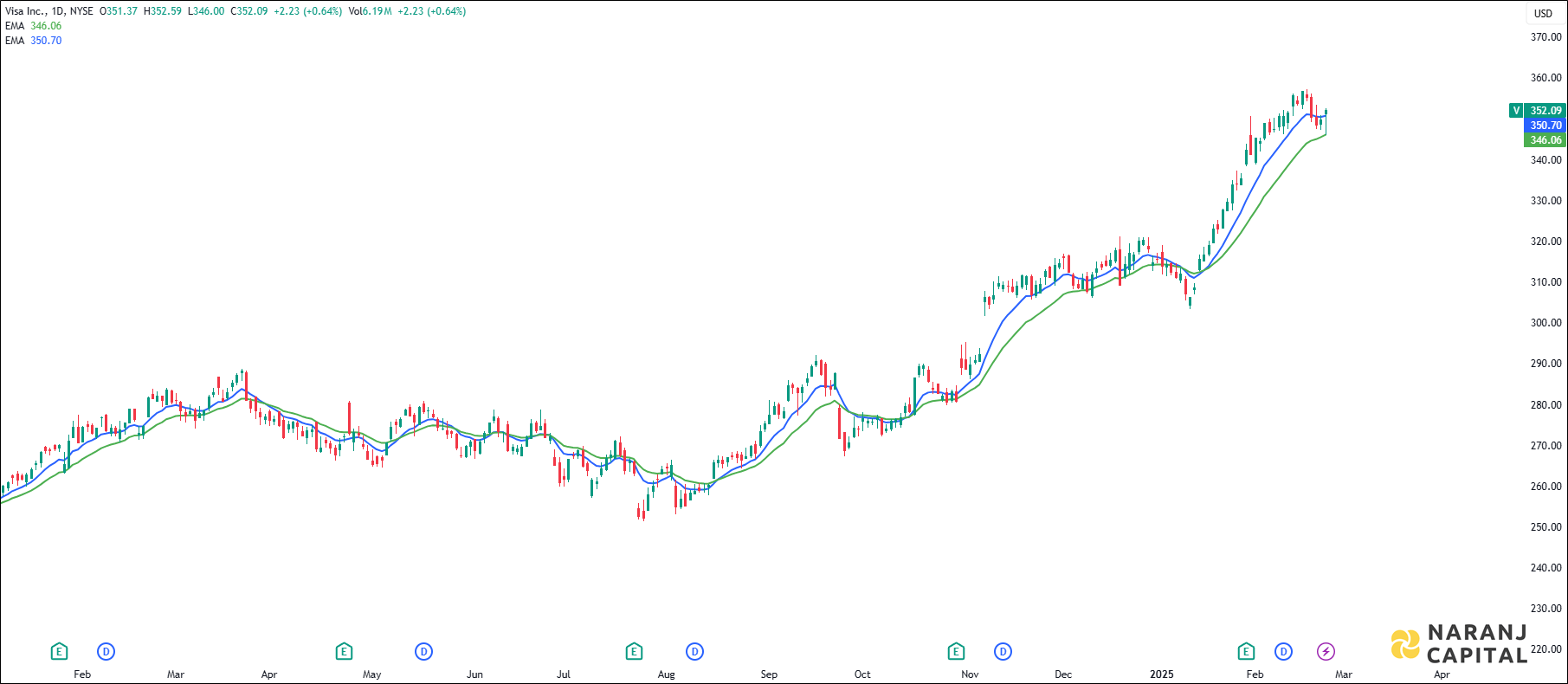The width and height of the screenshot is (1568, 684).
Task: Click the 270.00 price axis label
Action: [x=1545, y=446]
